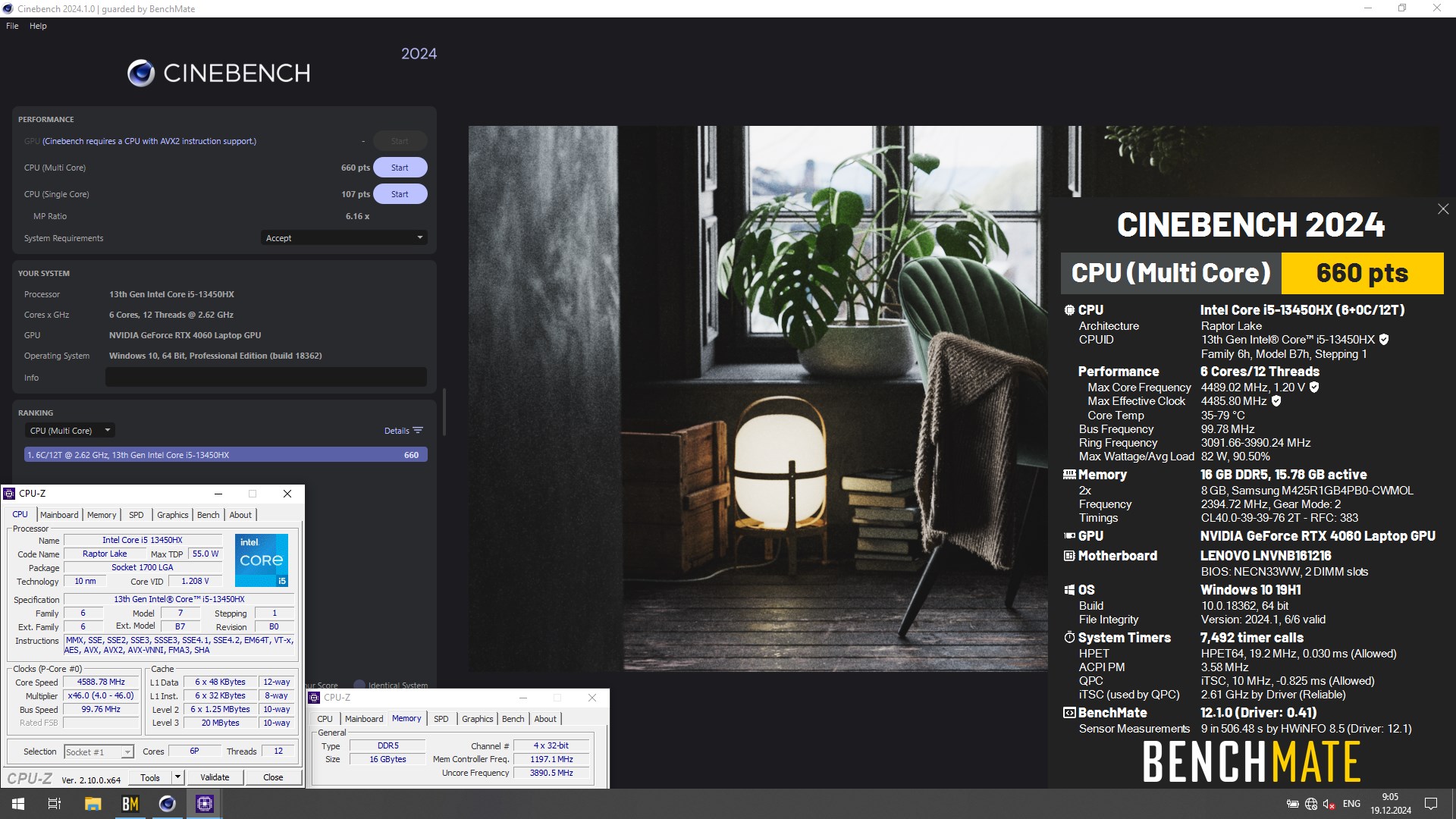1456x819 pixels.
Task: Click the battery tray icon
Action: click(1292, 804)
